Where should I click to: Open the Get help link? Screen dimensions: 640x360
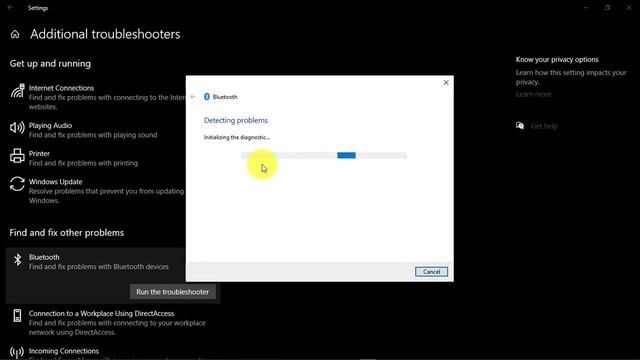544,126
